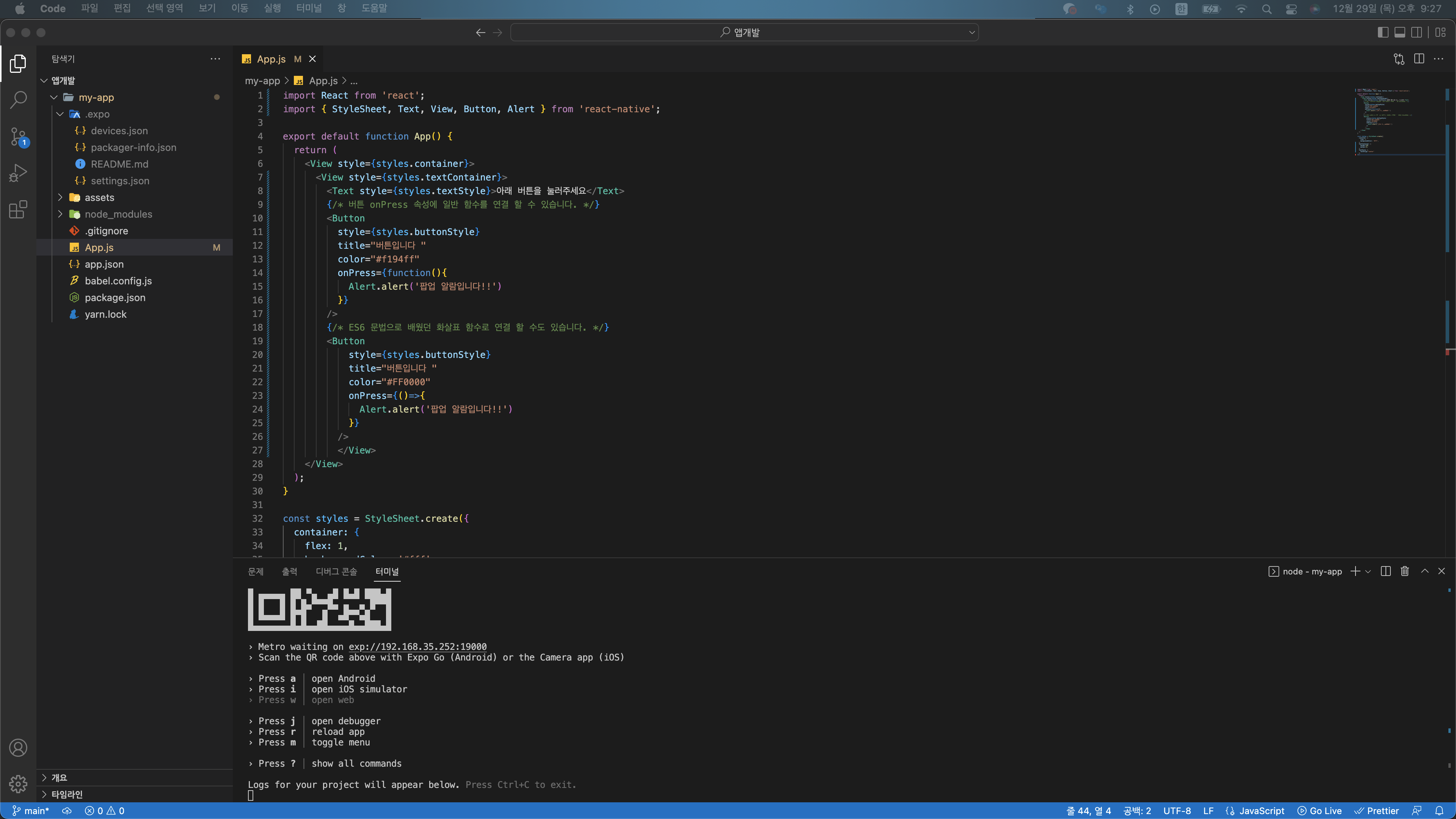Switch to the 문제 panel tab

coord(256,571)
